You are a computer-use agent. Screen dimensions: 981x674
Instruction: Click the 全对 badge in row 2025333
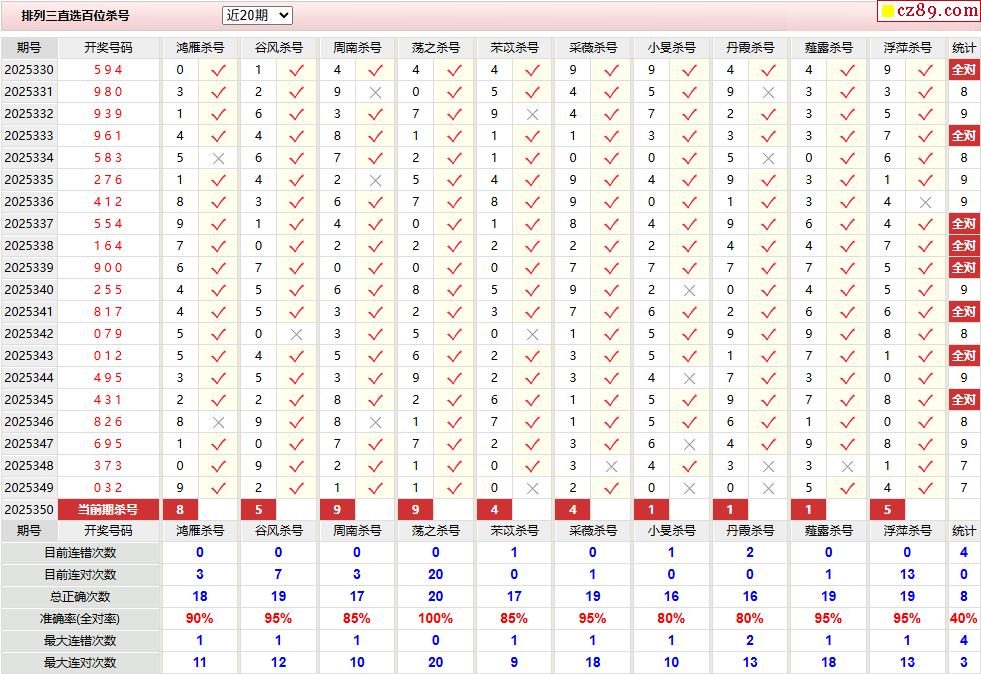click(963, 136)
